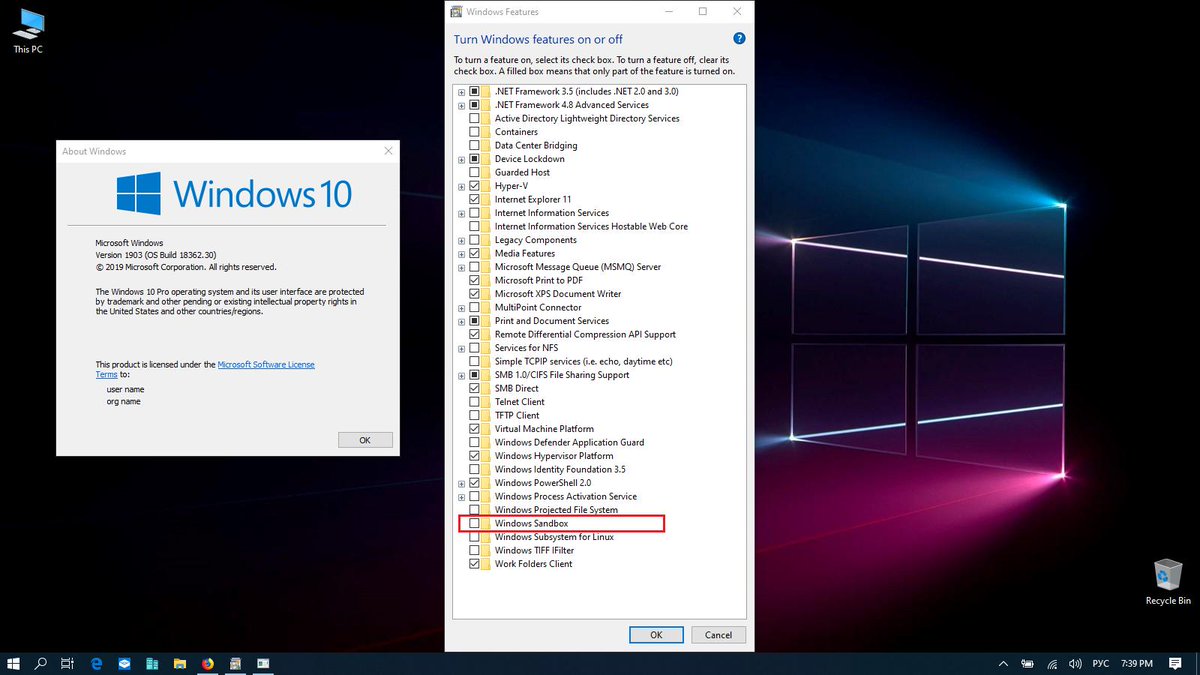Select Recycle Bin desktop icon
1200x675 pixels.
[1168, 582]
